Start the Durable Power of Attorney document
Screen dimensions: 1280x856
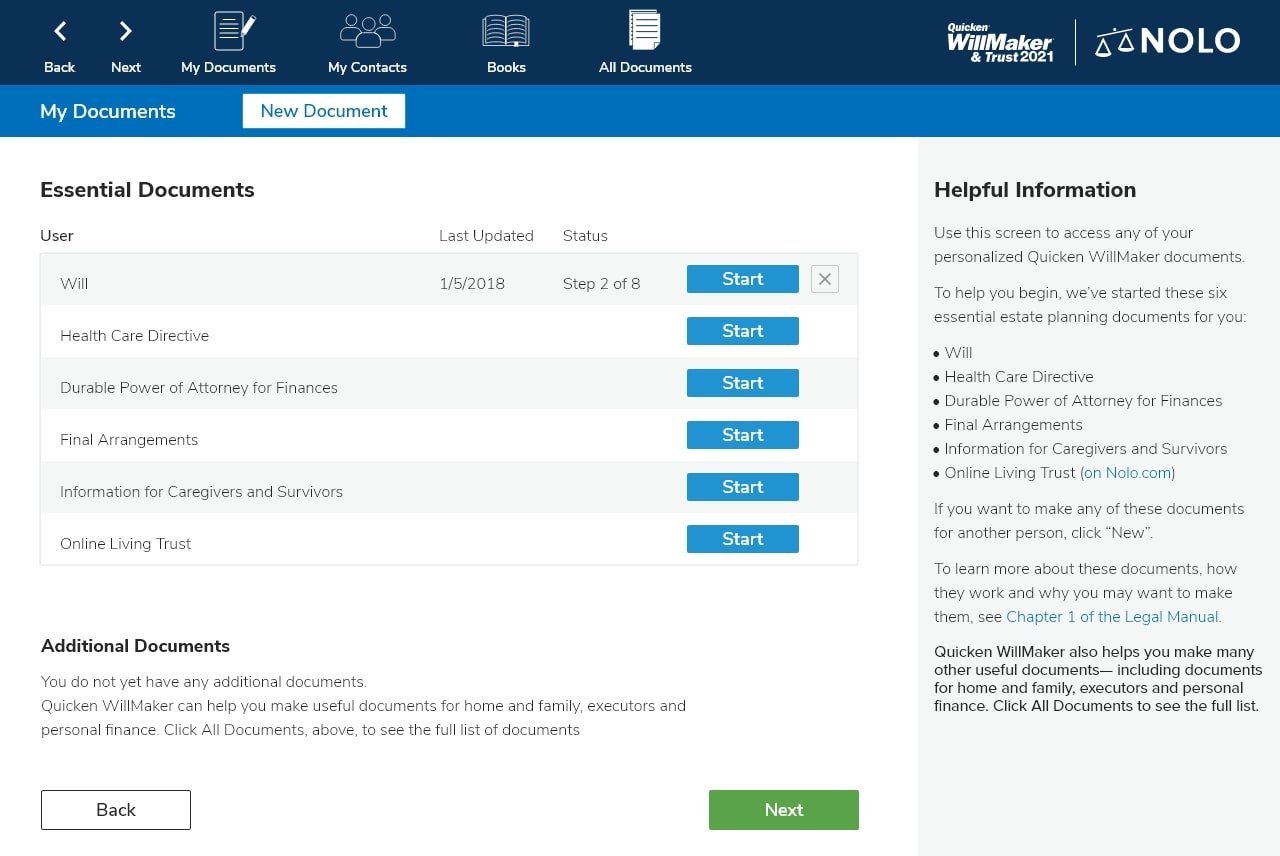[742, 383]
